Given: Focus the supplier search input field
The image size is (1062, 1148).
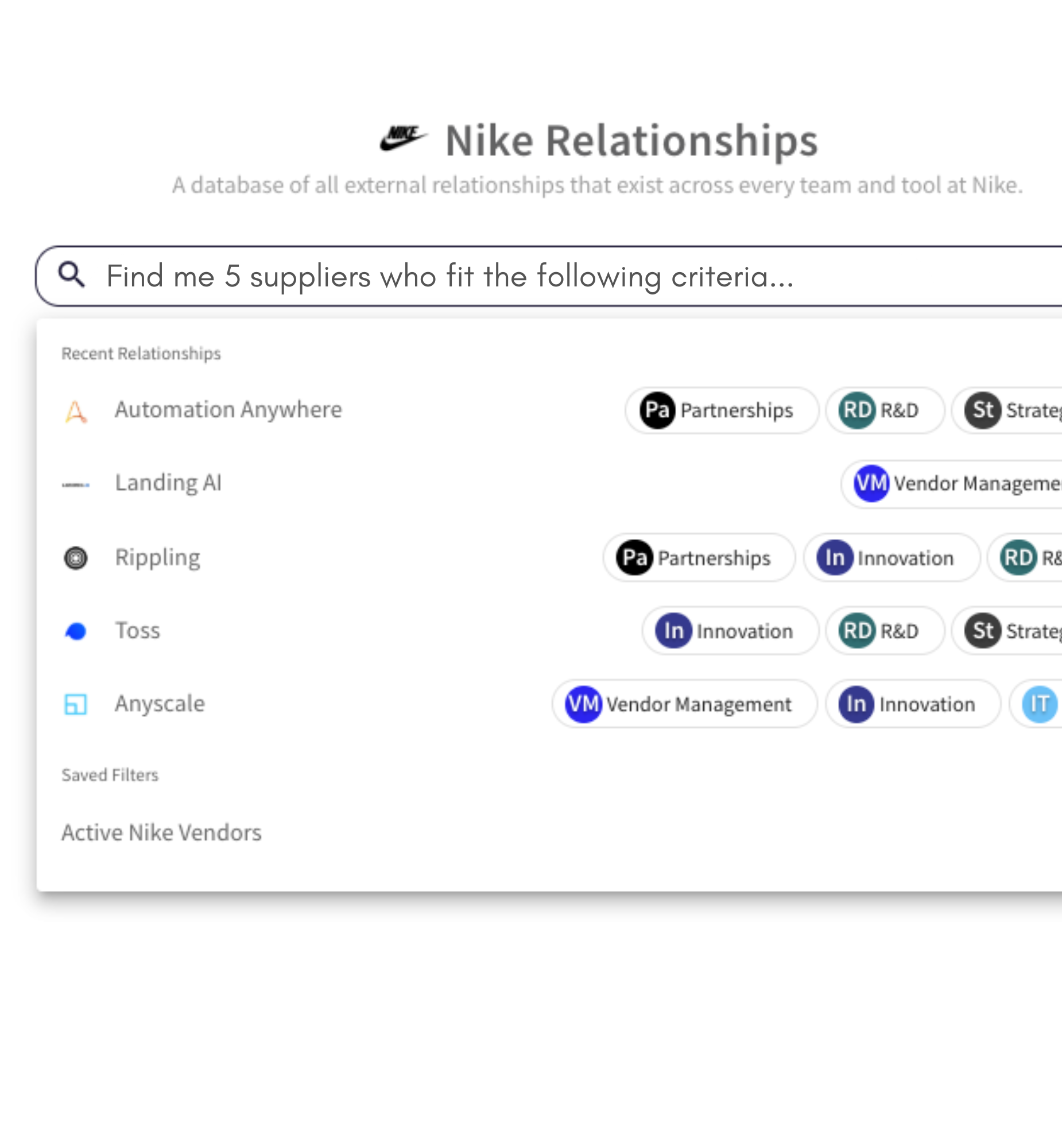Looking at the screenshot, I should coord(549,276).
